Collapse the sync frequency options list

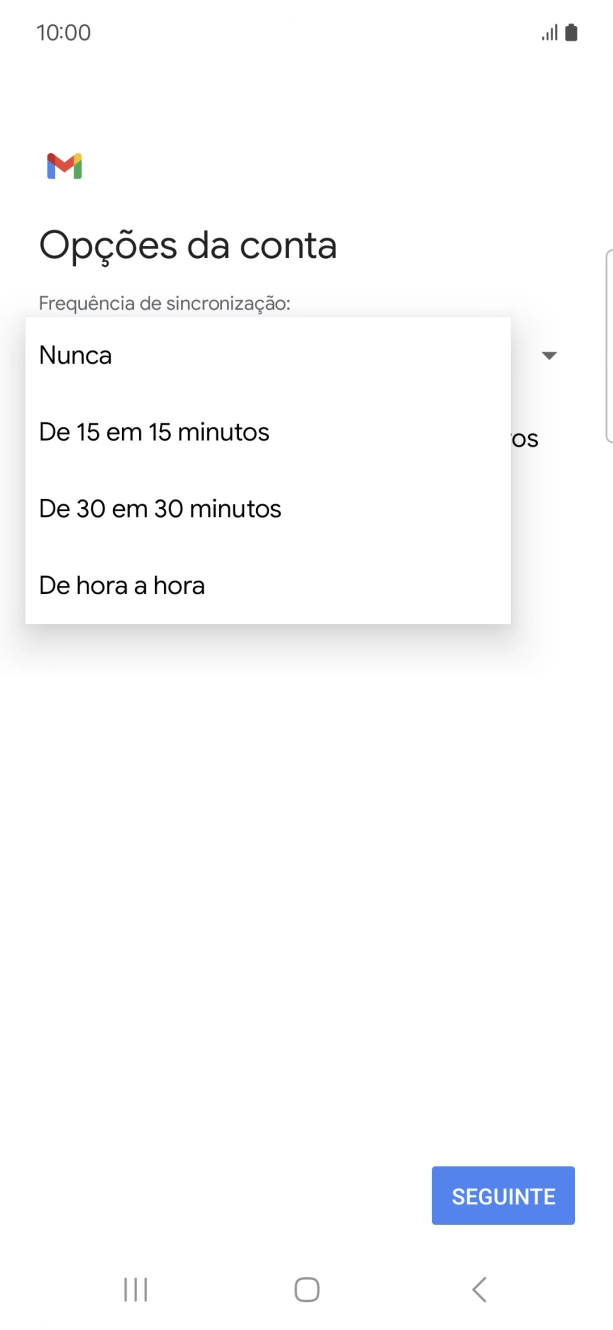click(549, 355)
